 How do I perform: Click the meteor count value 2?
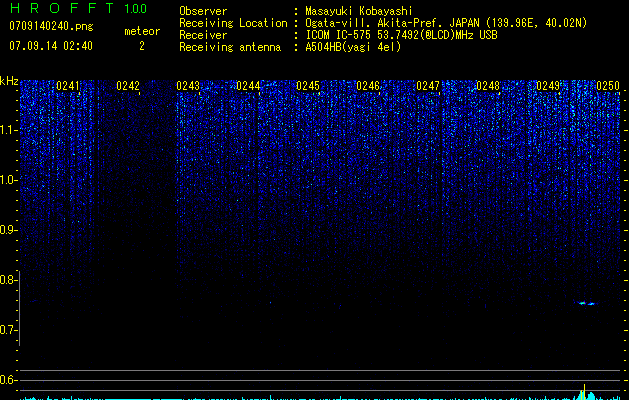[x=142, y=46]
